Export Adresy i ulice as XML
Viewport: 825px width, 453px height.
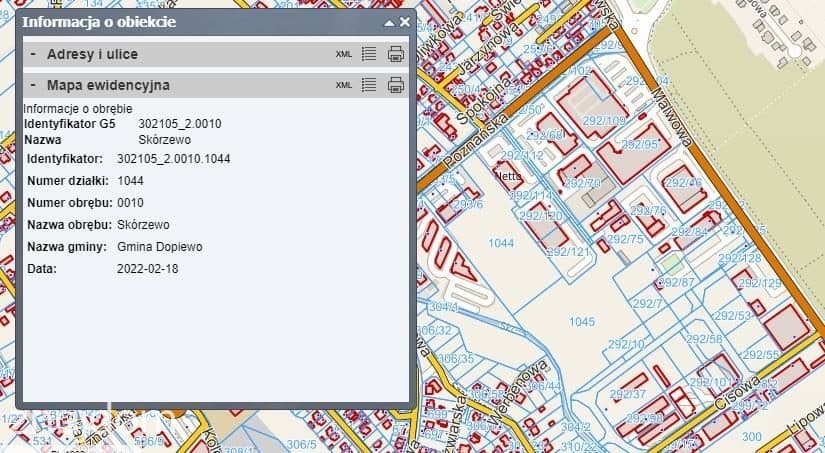[x=344, y=54]
